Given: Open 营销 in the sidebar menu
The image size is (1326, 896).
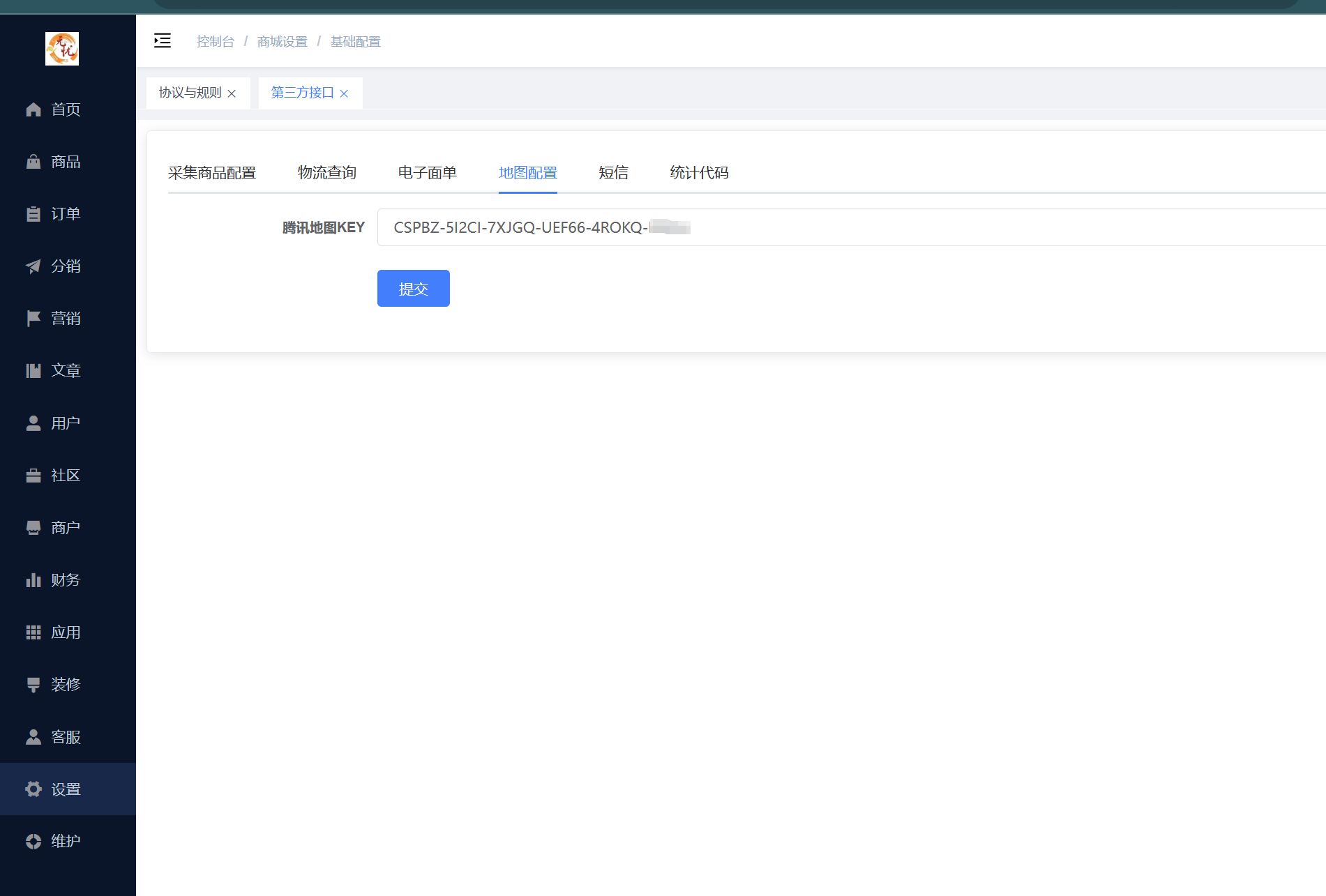Looking at the screenshot, I should pyautogui.click(x=68, y=319).
